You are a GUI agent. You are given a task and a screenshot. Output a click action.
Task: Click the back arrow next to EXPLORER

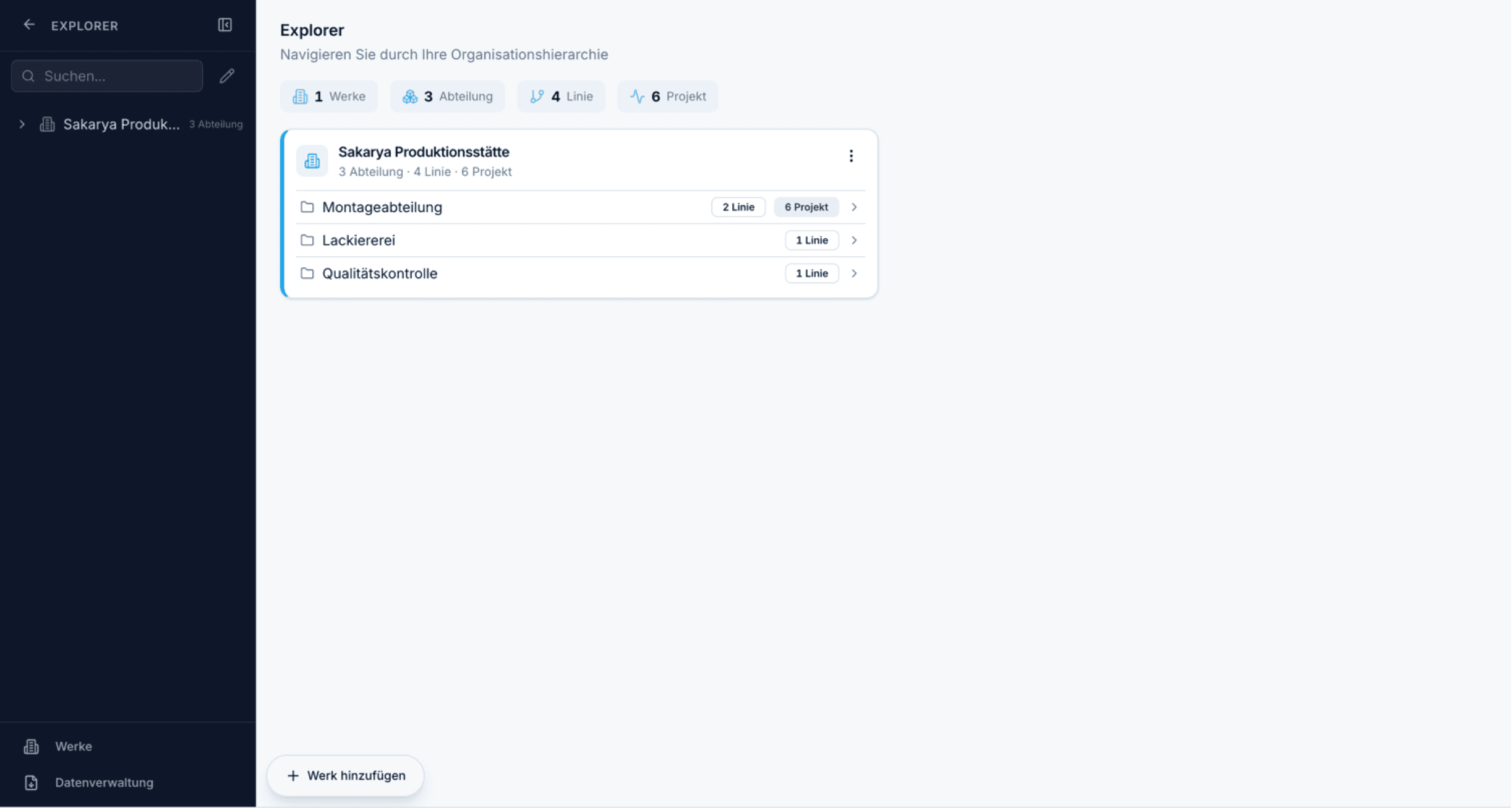tap(28, 25)
